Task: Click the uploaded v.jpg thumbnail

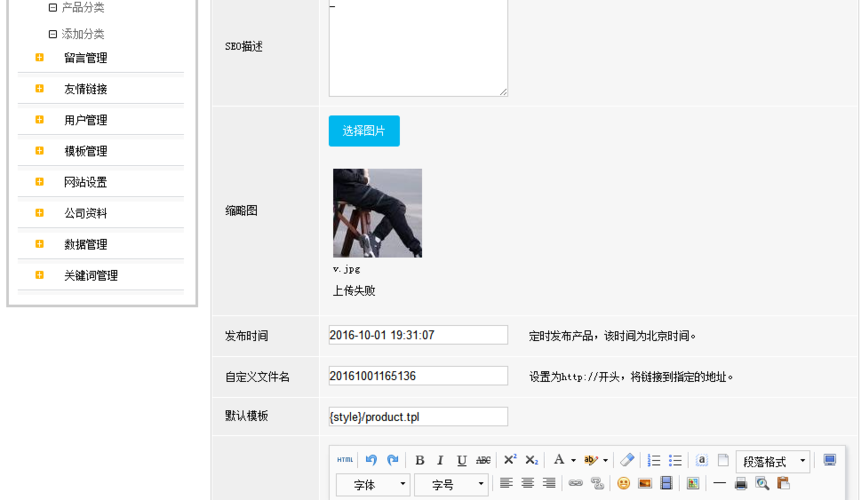Action: point(377,213)
